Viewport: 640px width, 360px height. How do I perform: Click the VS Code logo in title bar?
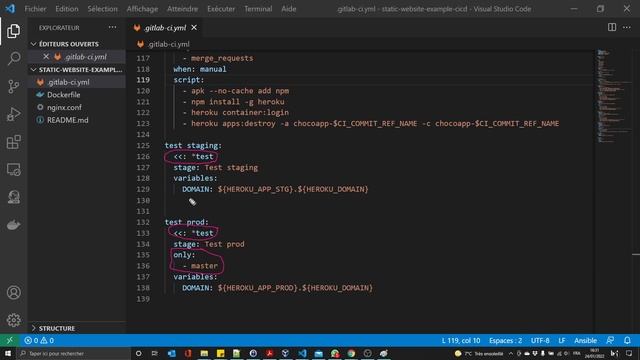pos(10,8)
